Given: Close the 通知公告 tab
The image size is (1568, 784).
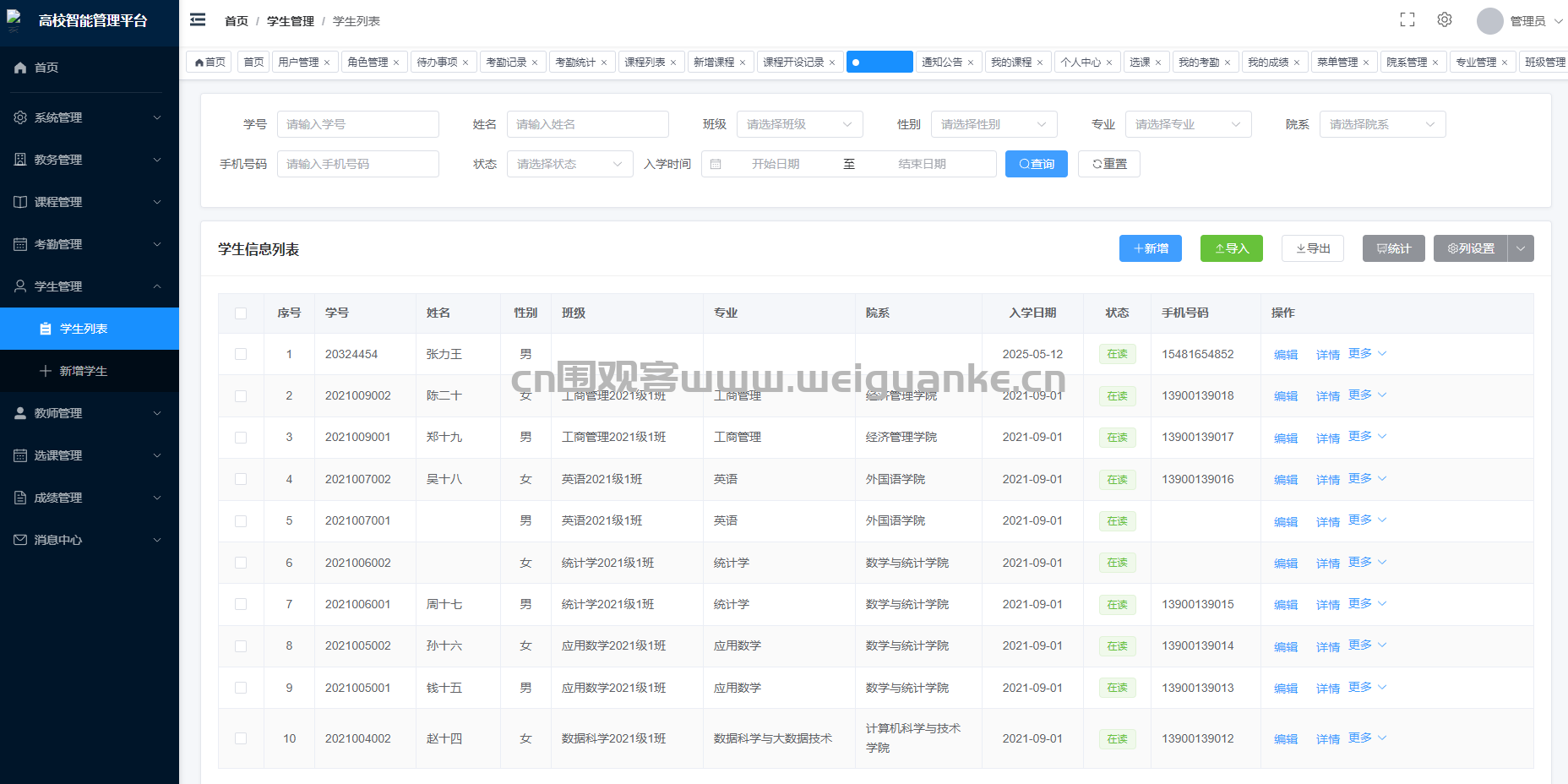Looking at the screenshot, I should pos(971,63).
